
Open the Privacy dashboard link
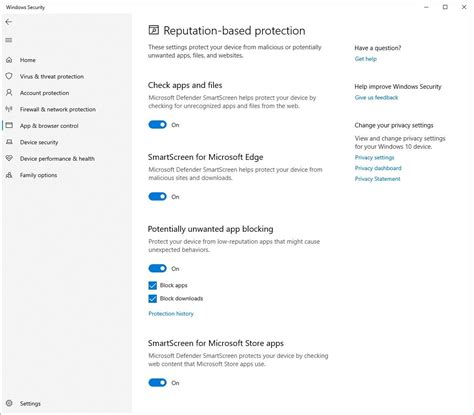(378, 168)
